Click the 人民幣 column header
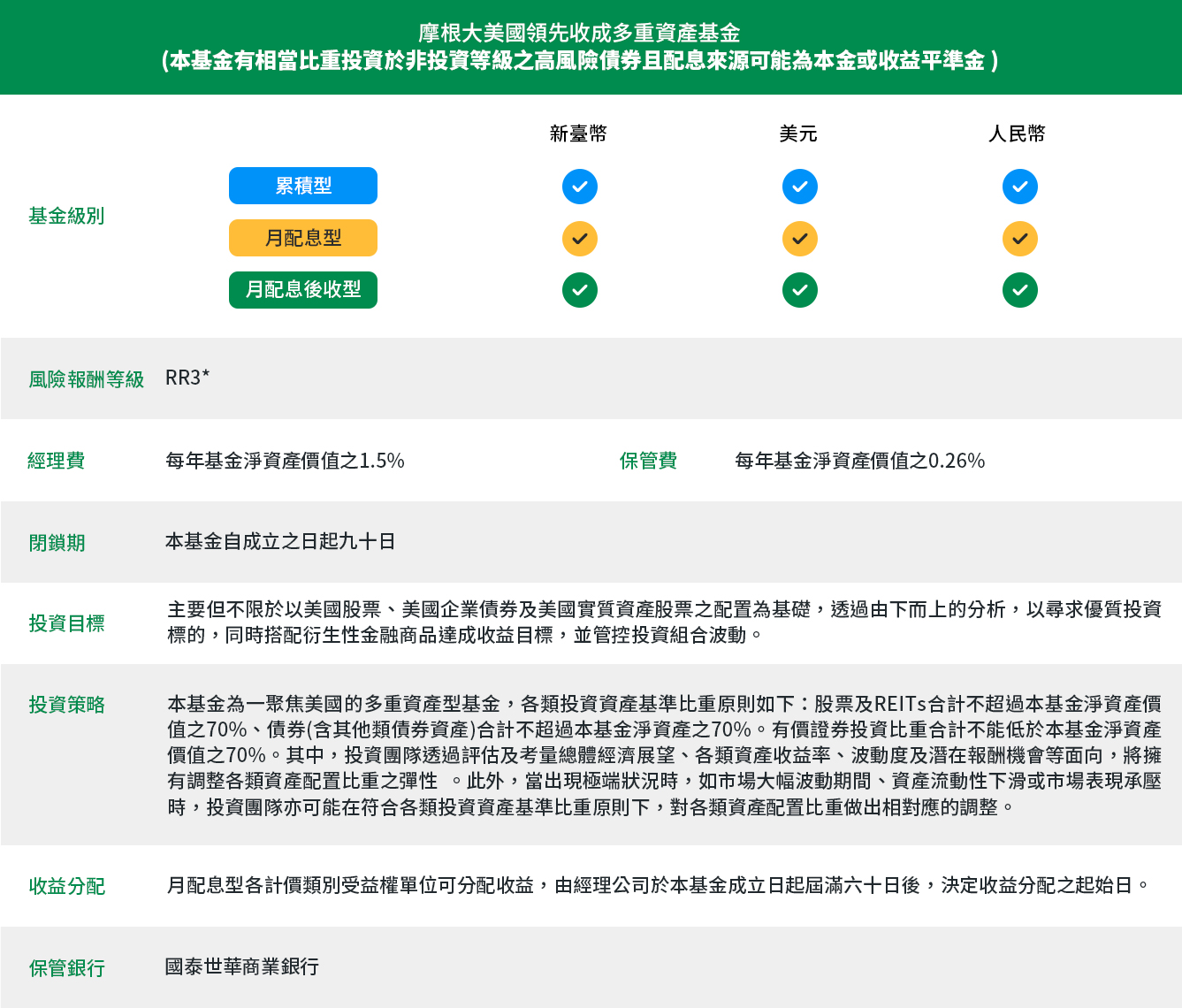This screenshot has width=1182, height=1008. [x=1018, y=134]
